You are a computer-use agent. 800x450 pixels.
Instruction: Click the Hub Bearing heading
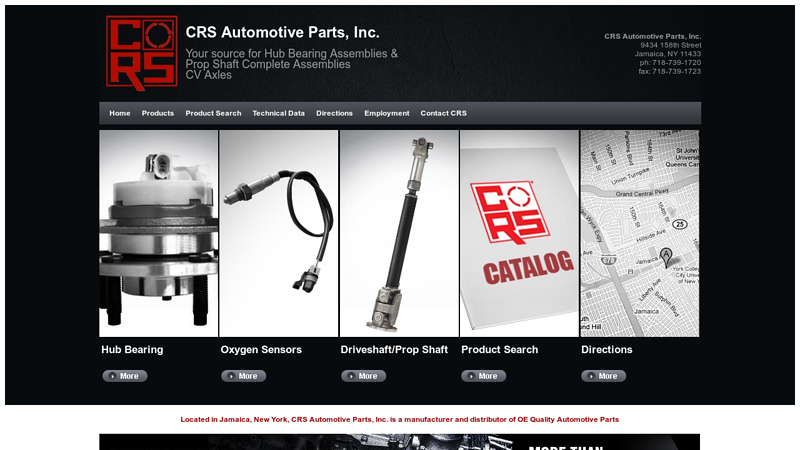[132, 349]
